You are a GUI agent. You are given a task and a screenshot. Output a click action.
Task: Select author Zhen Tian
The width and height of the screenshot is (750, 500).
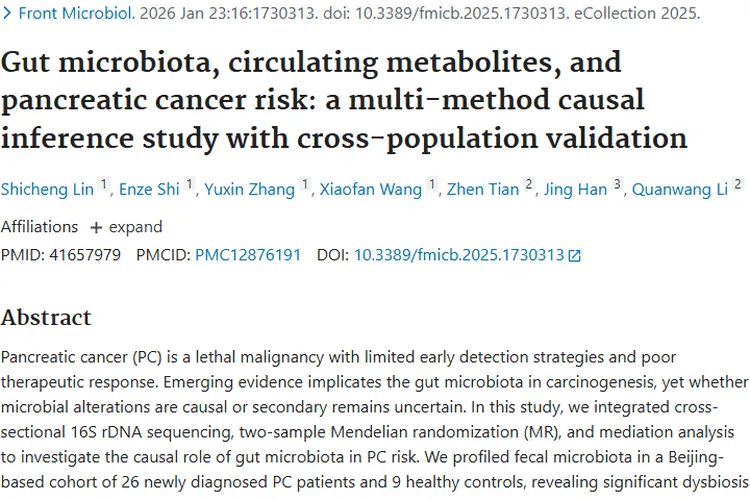click(482, 189)
